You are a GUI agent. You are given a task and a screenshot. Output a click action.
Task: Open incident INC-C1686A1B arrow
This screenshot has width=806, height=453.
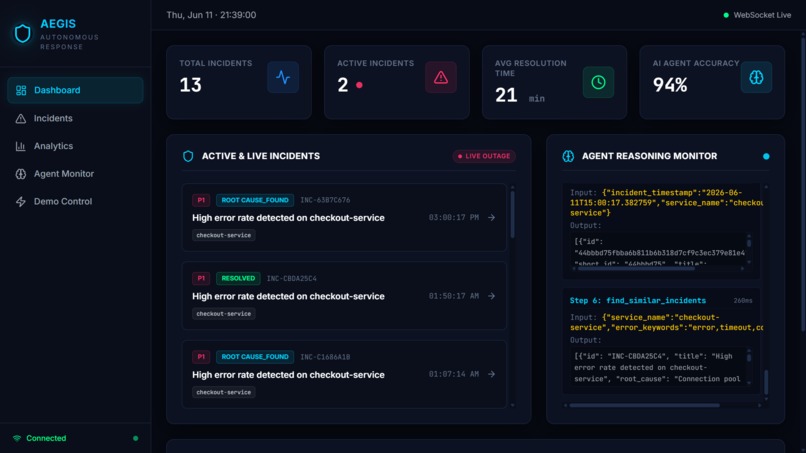[x=491, y=374]
